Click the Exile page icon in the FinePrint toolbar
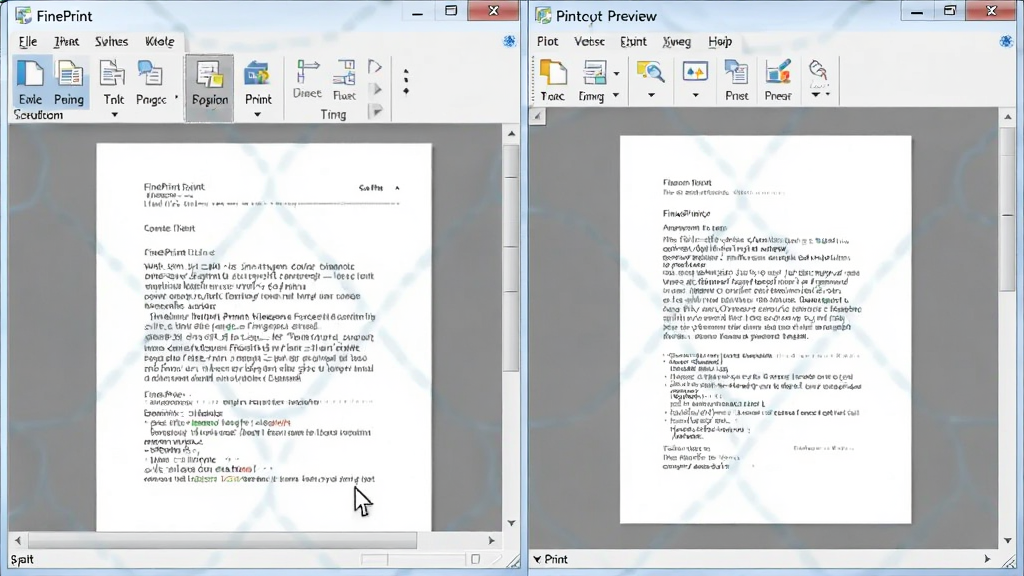This screenshot has width=1024, height=576. click(30, 81)
